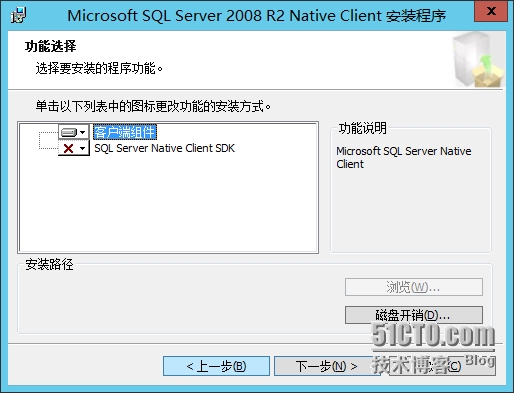Click the feature description text Microsoft SQL Server Native Client
The width and height of the screenshot is (514, 393).
click(404, 157)
